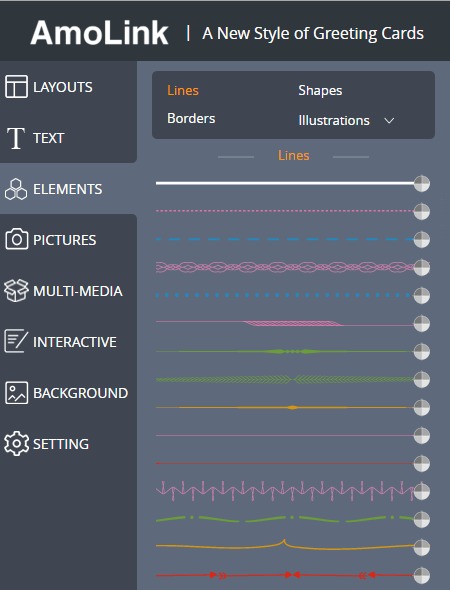450x590 pixels.
Task: Select the pink zigzag stitched line
Action: tap(285, 491)
